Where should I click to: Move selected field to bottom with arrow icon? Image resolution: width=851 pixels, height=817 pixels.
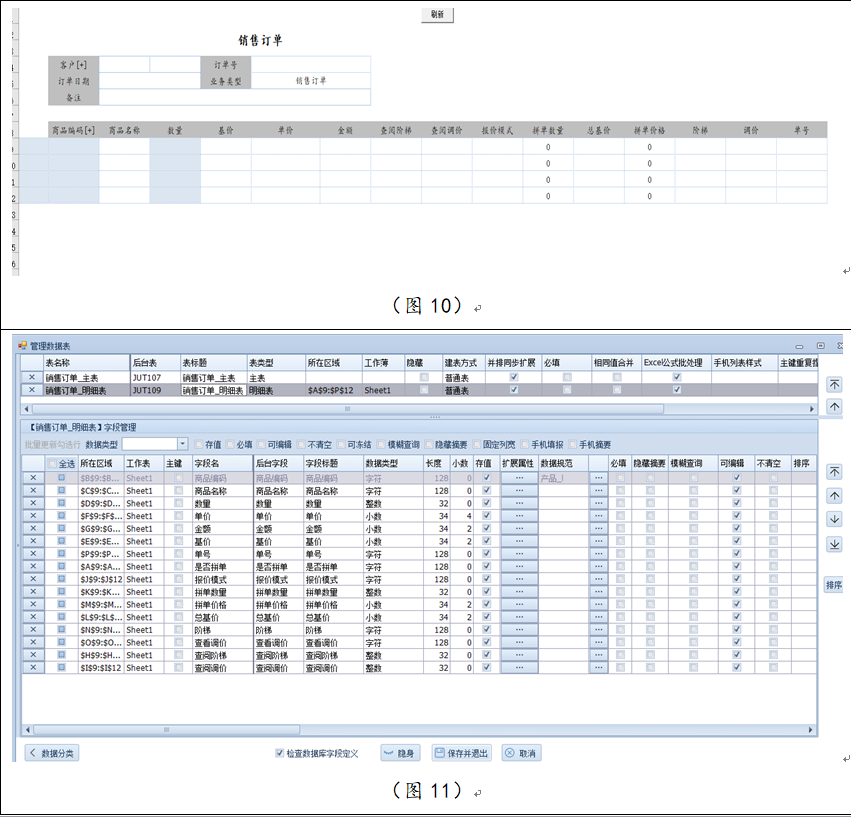tap(834, 543)
